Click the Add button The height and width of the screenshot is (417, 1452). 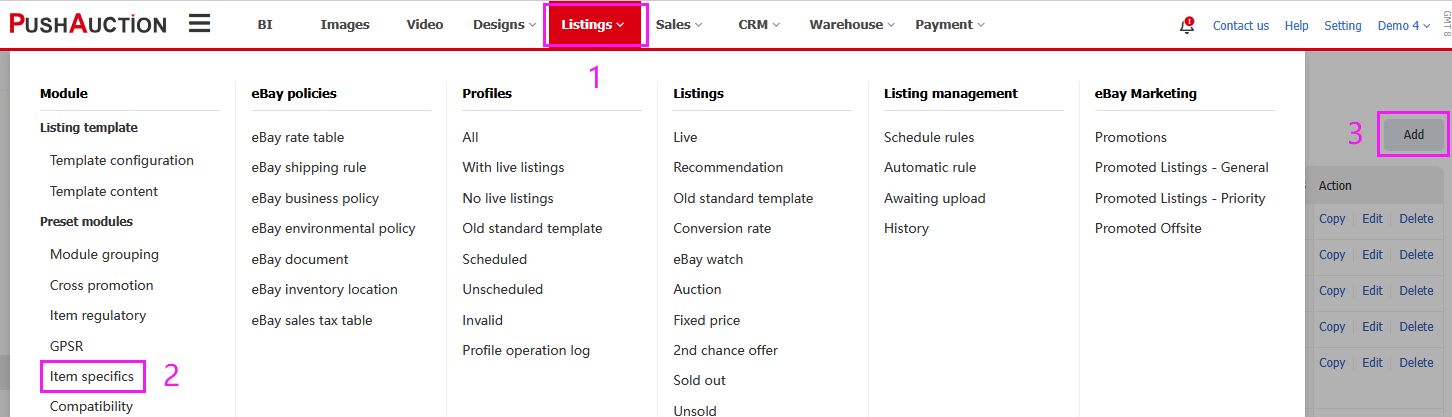(1414, 134)
